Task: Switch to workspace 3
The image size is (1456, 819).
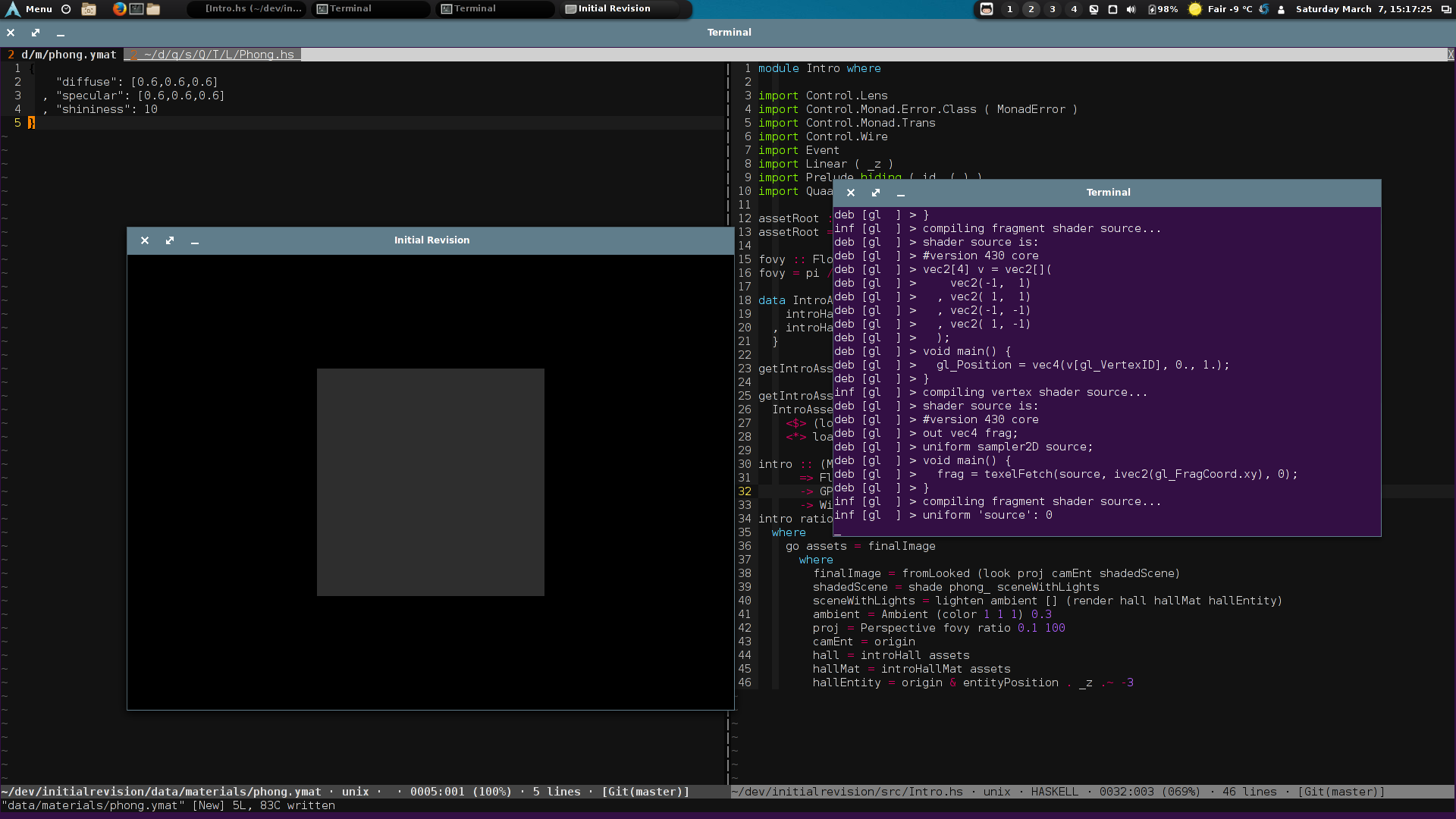Action: [1052, 9]
